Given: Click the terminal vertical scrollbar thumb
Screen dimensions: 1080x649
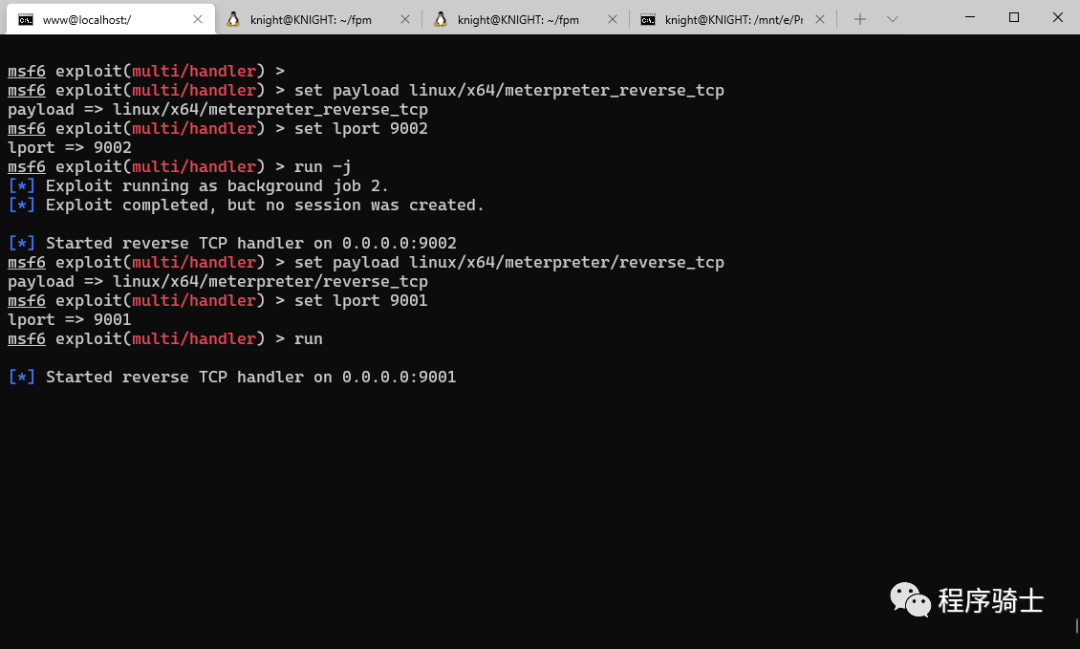Looking at the screenshot, I should [x=1077, y=626].
